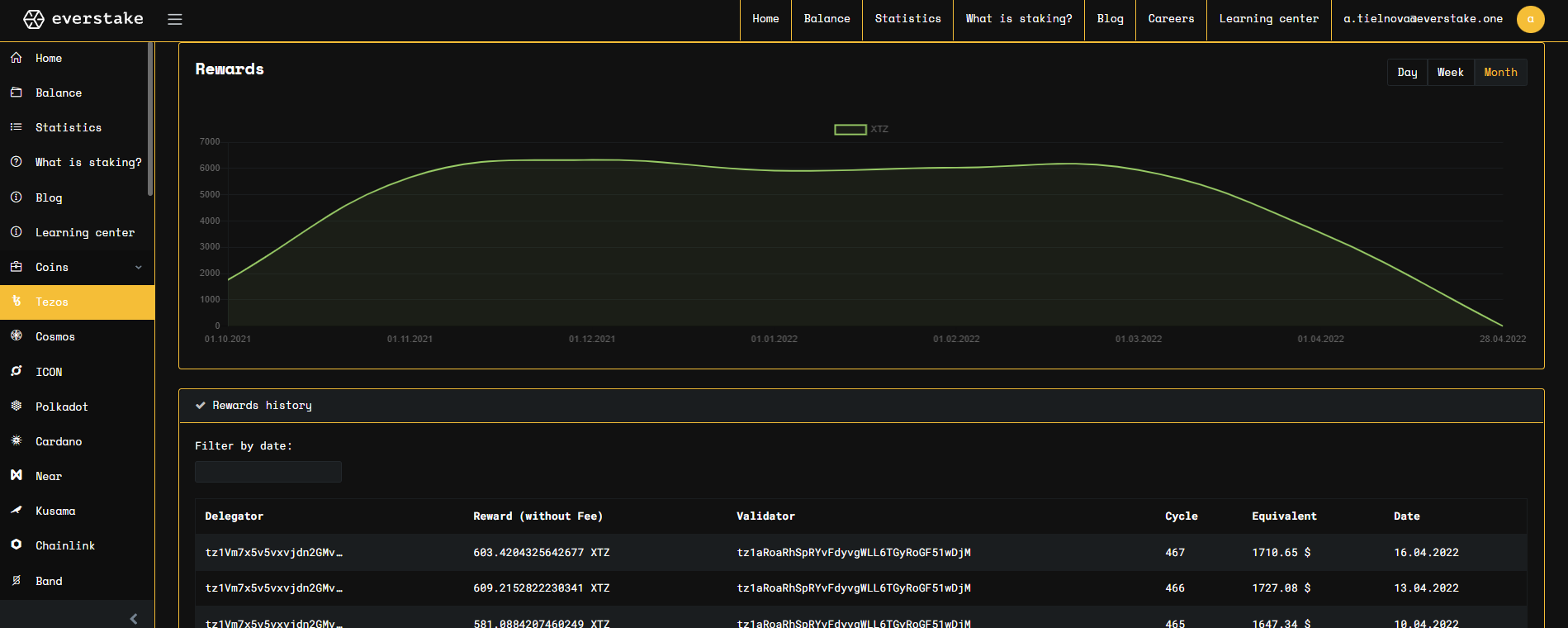Screen dimensions: 1568x628
Task: Open Careers in top navigation bar
Action: click(x=1172, y=19)
